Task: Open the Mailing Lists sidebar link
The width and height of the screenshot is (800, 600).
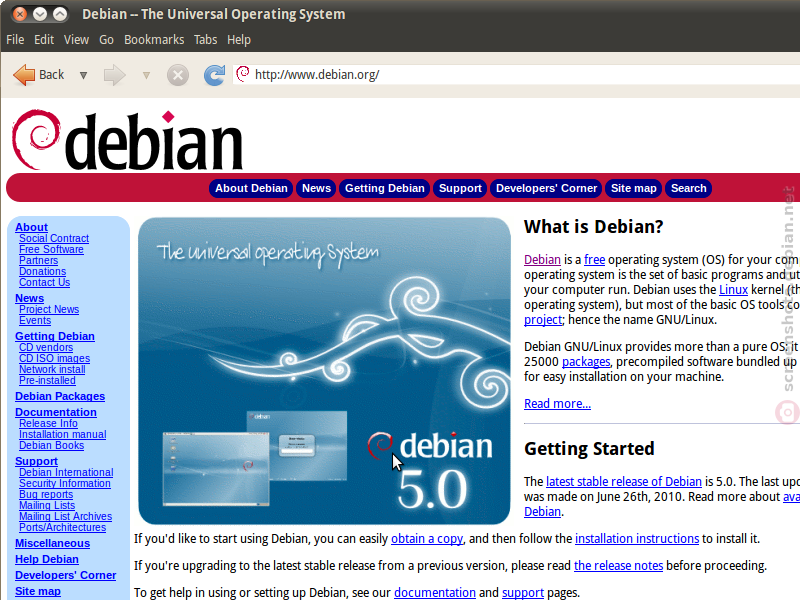Action: coord(47,505)
